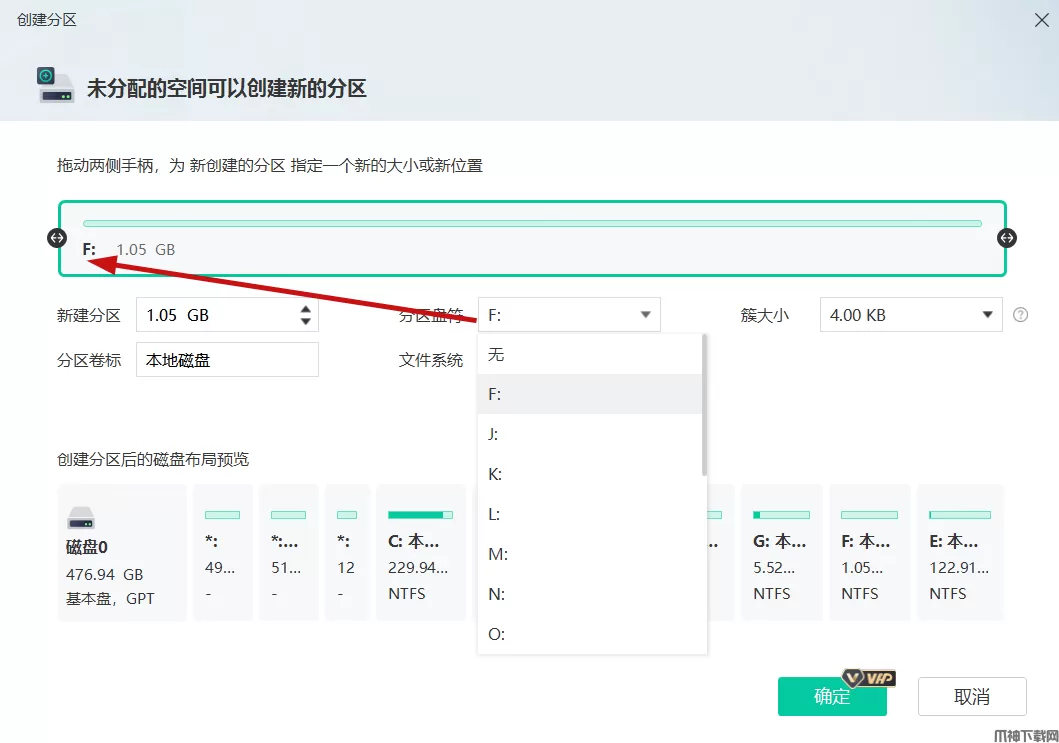Click the partition icon in the dialog header
1059x743 pixels.
tap(54, 86)
